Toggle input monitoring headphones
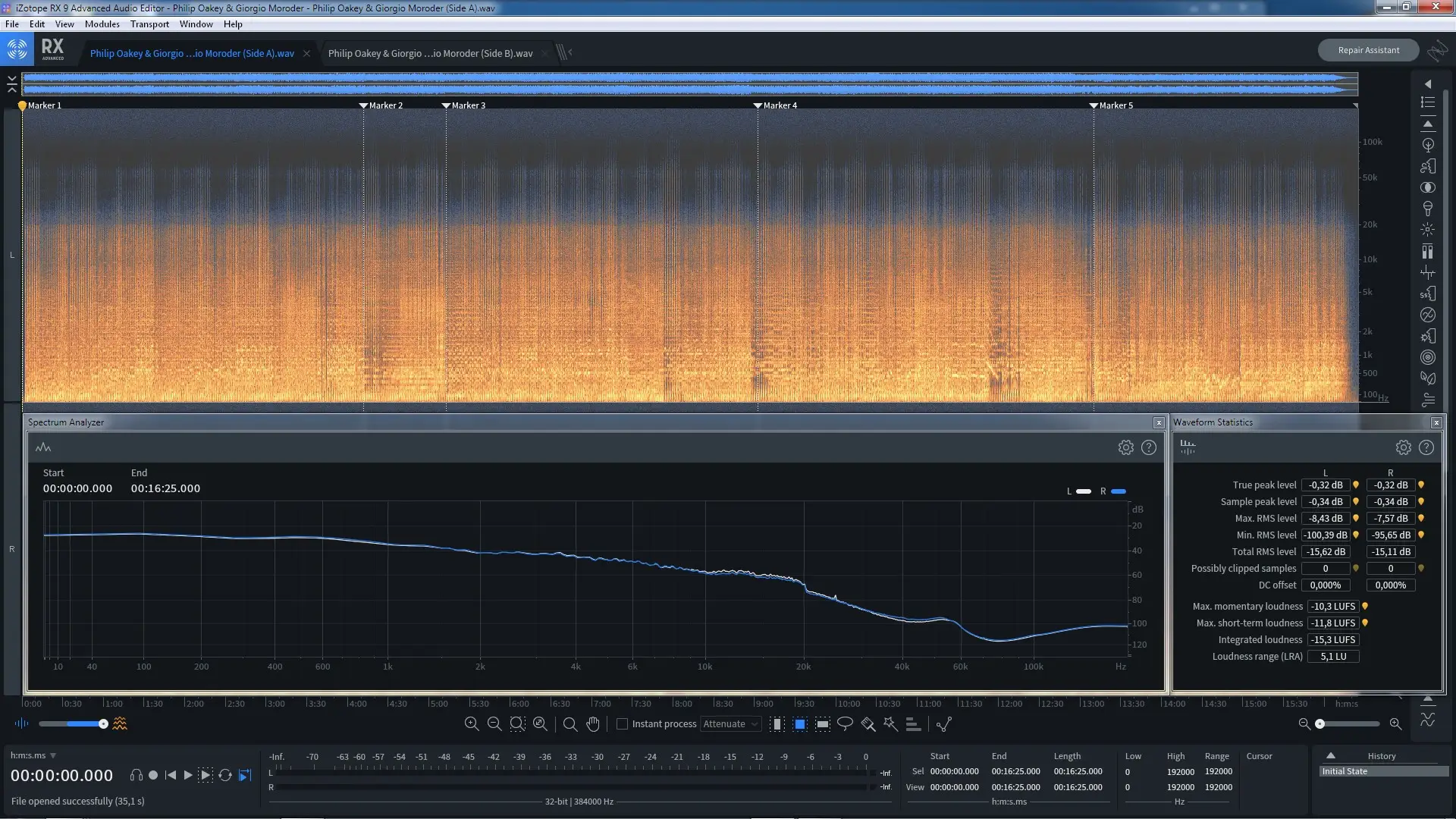1456x819 pixels. 136,775
